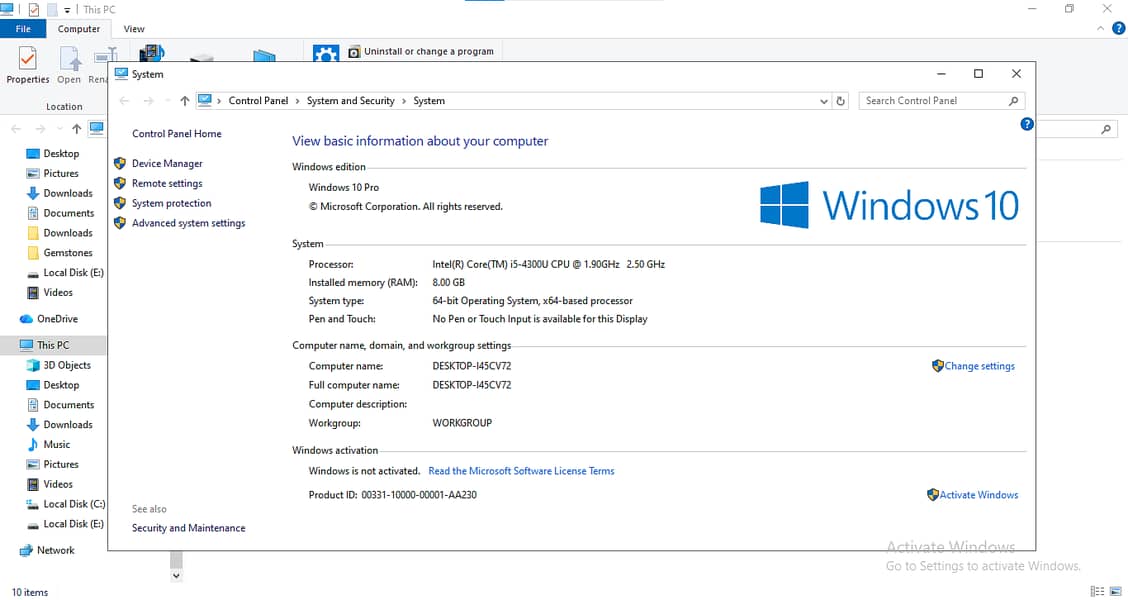Go to Control Panel Home
The image size is (1128, 600).
pyautogui.click(x=176, y=134)
